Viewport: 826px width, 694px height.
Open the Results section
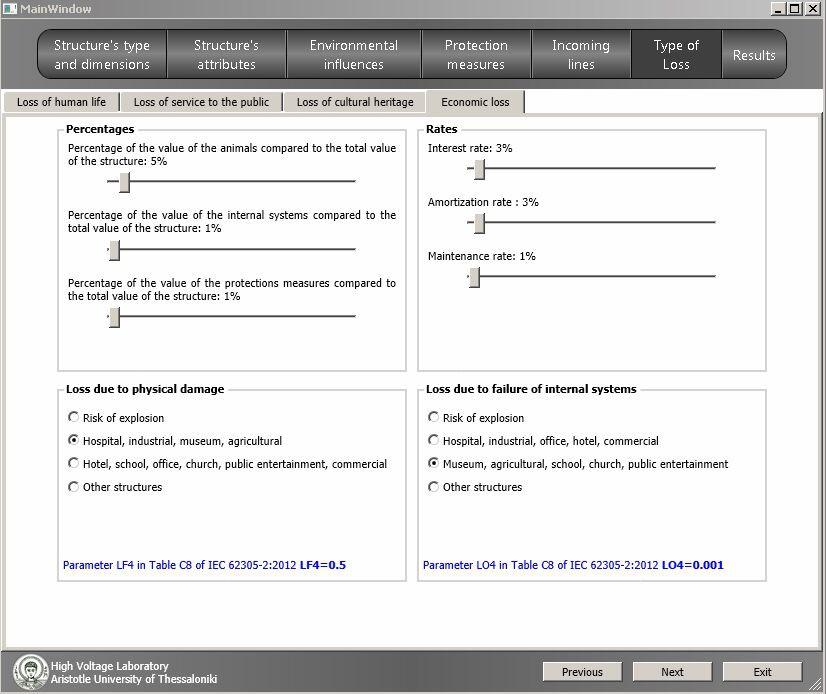coord(754,54)
